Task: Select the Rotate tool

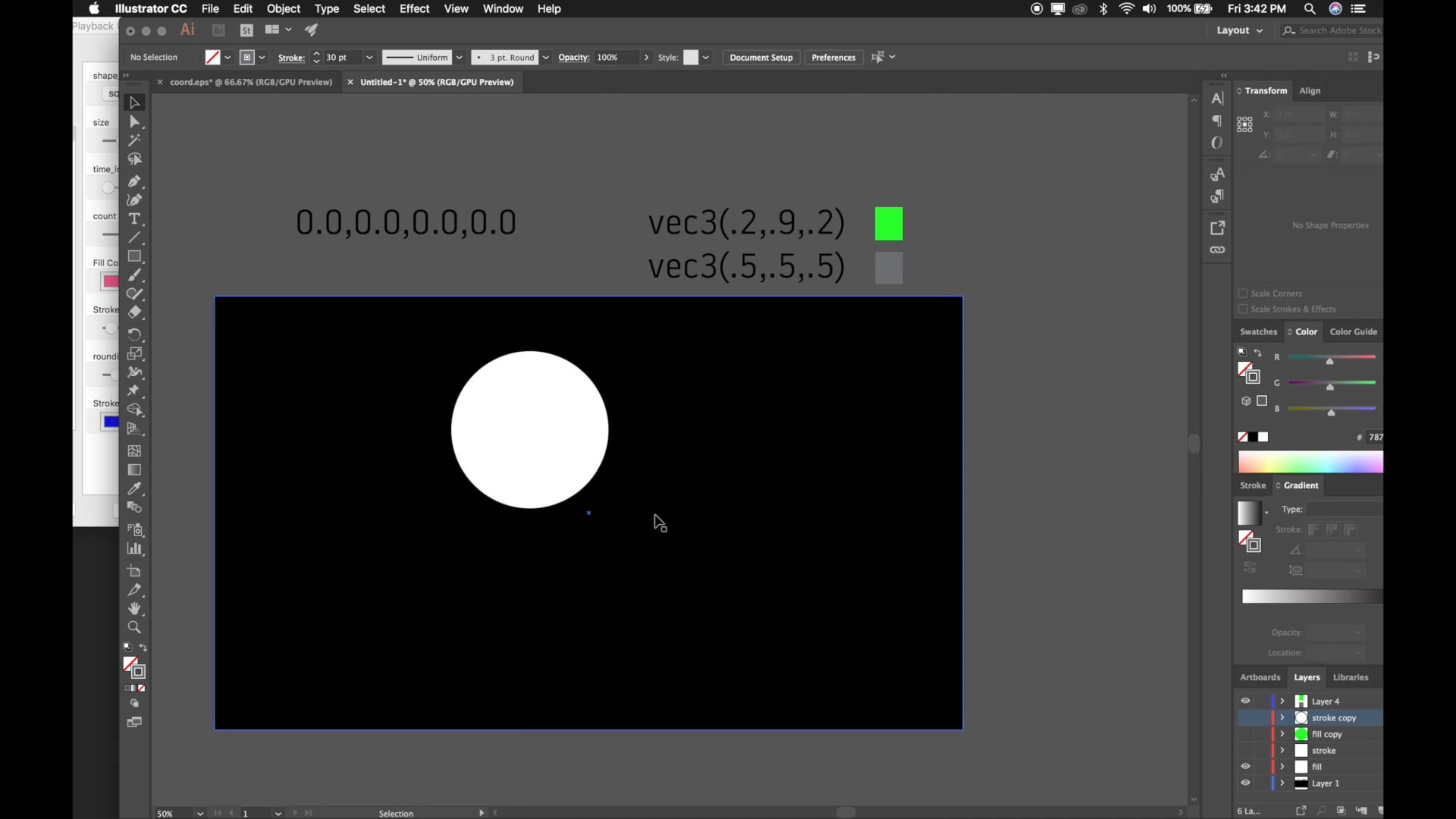Action: click(x=134, y=334)
